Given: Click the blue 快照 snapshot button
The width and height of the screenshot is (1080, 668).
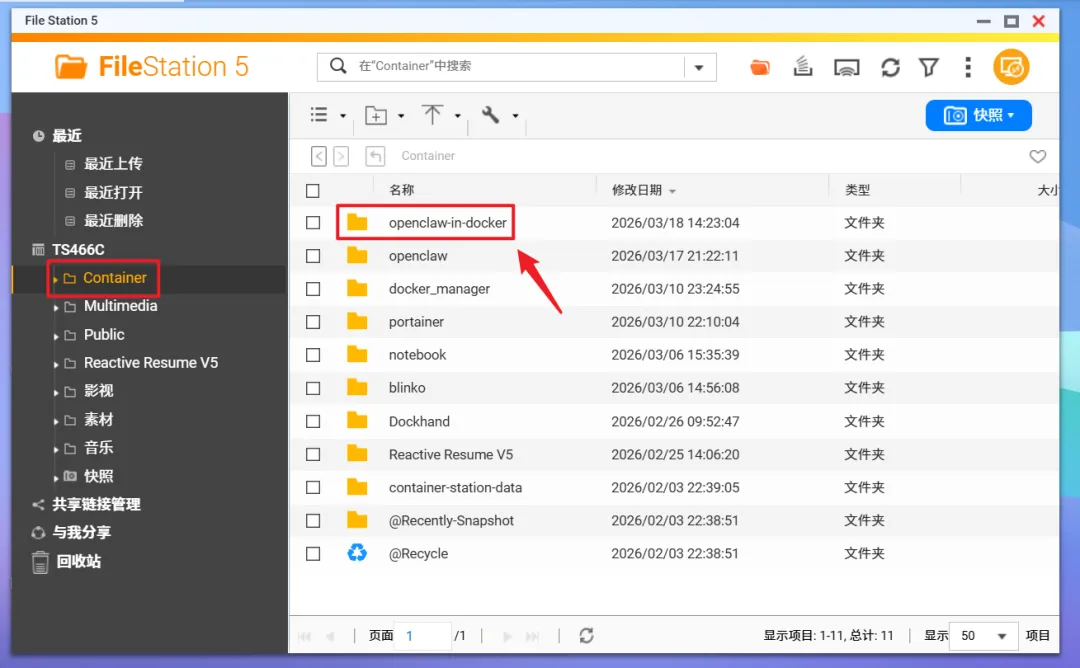Looking at the screenshot, I should tap(978, 115).
